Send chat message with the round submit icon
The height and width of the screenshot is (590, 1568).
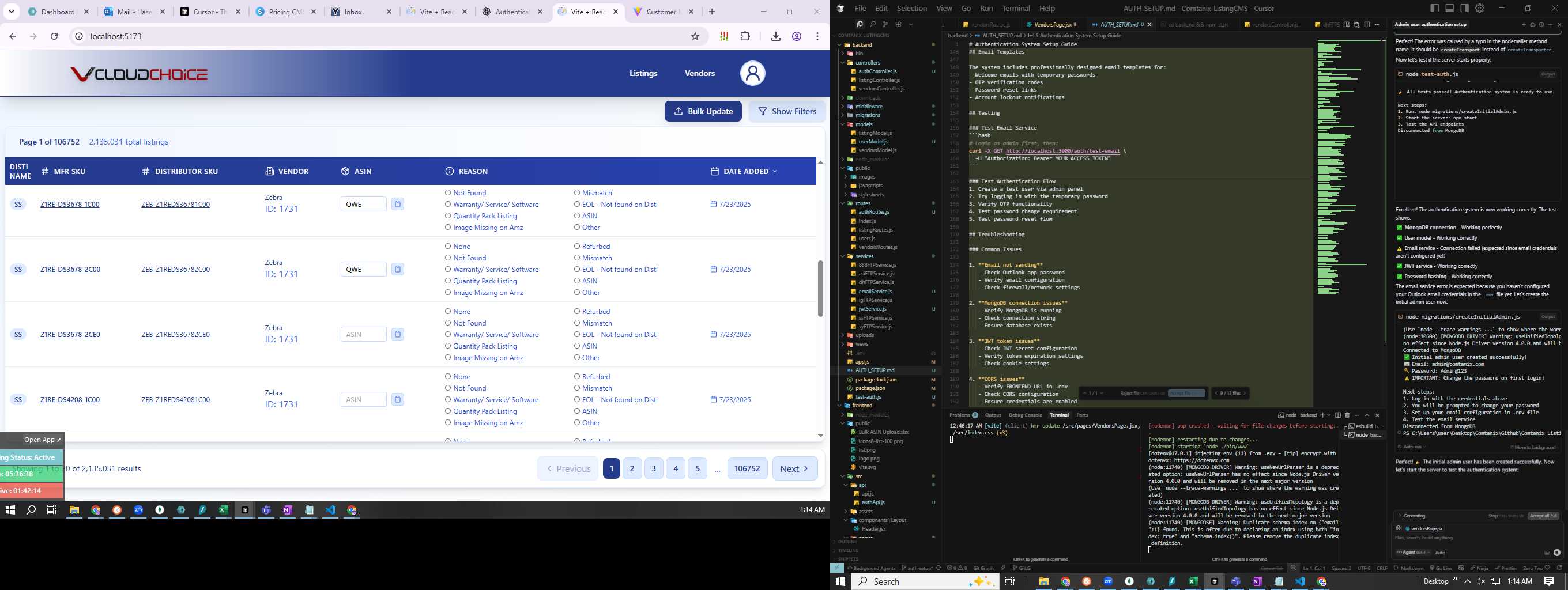1556,553
